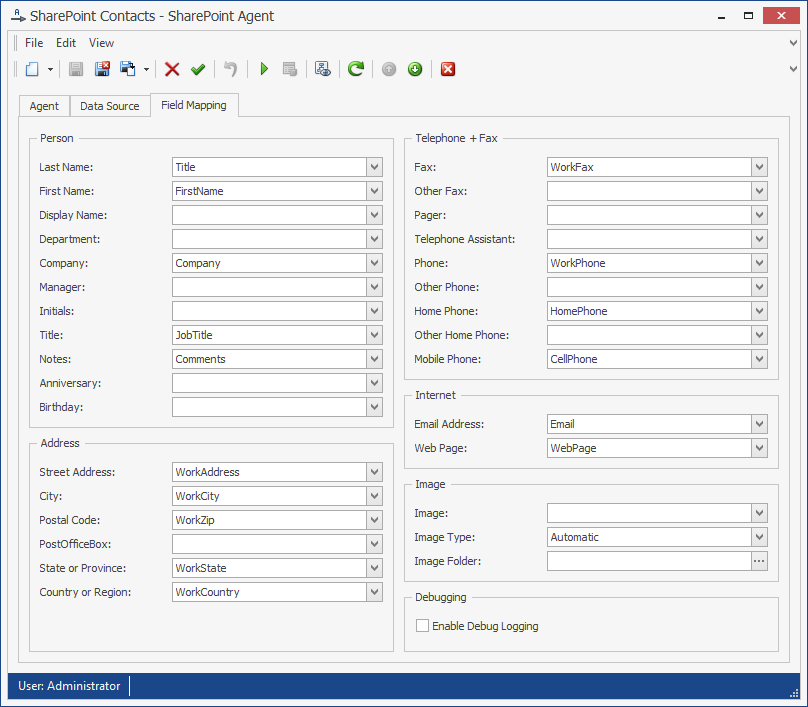
Task: Expand the PostOfficeBox dropdown arrow
Action: point(375,544)
